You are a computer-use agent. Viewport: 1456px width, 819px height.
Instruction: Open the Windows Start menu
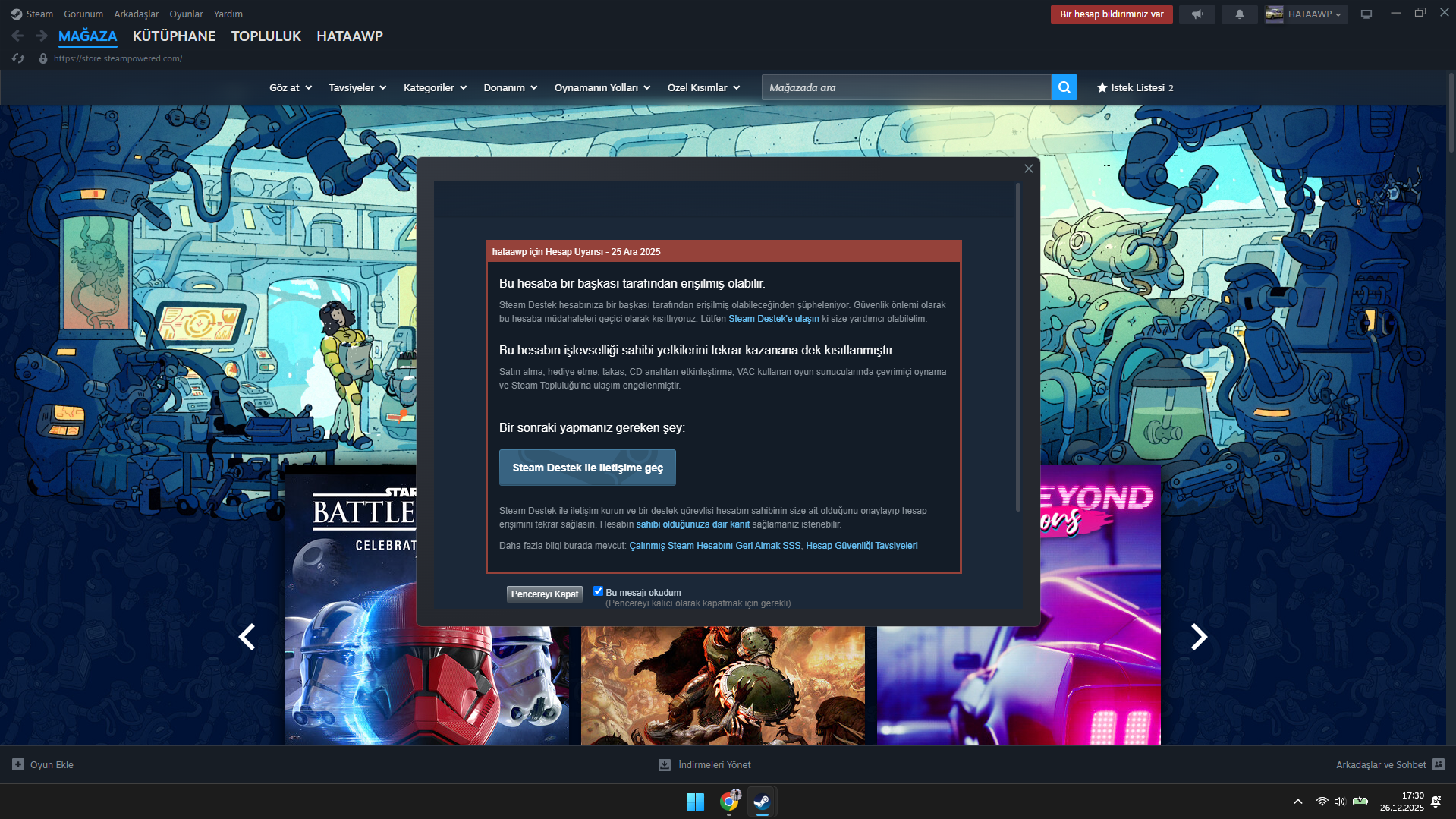[x=695, y=802]
